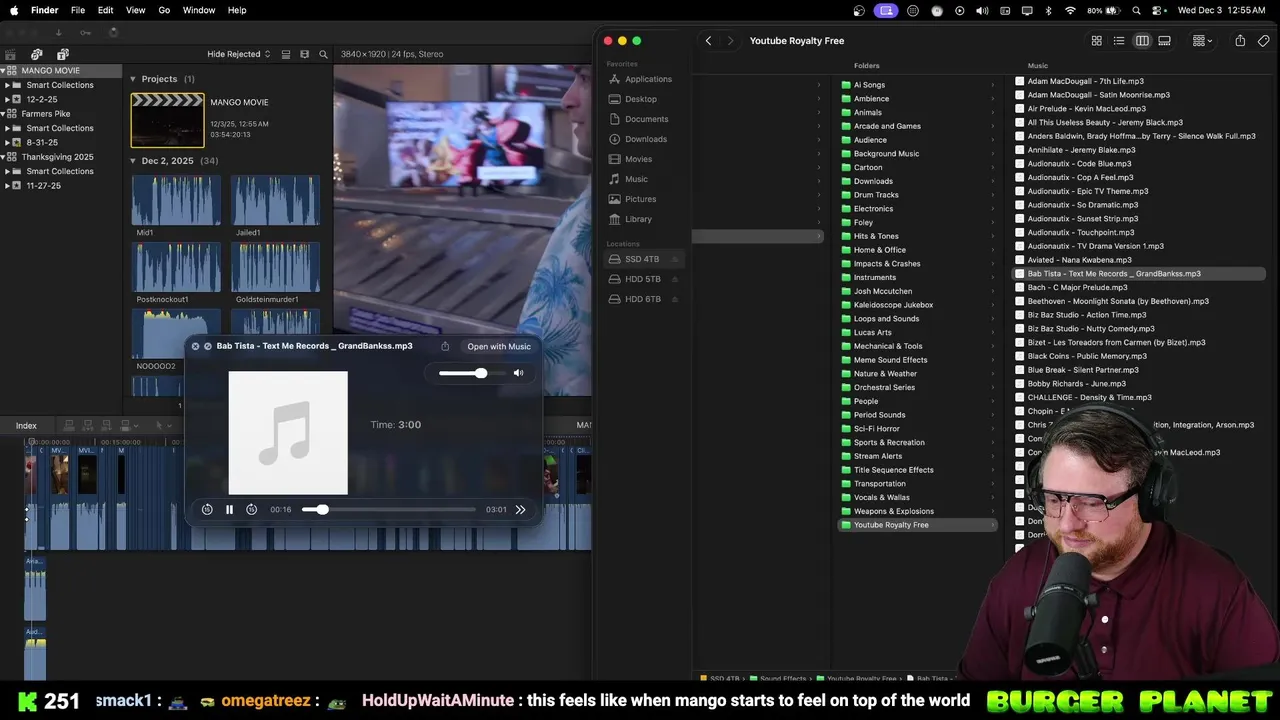Search the Final Cut browser
The height and width of the screenshot is (720, 1280).
point(323,54)
